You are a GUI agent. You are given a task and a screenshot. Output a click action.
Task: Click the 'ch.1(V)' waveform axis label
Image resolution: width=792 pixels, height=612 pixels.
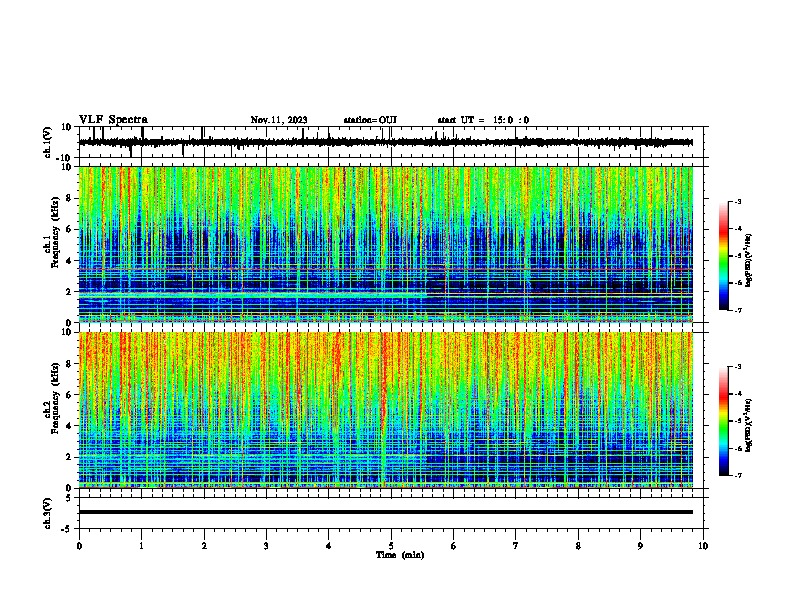(x=48, y=142)
